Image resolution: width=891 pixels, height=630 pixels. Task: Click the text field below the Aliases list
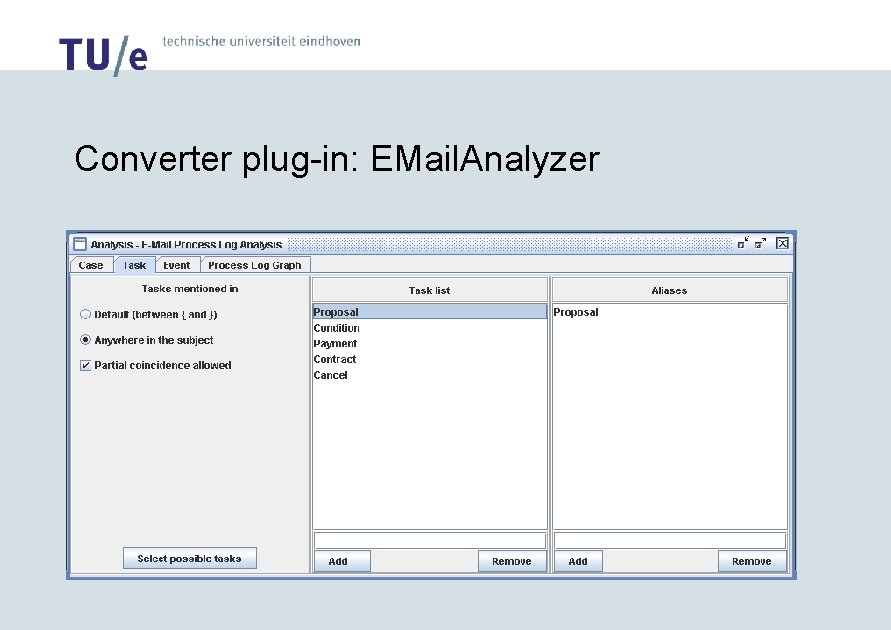(x=668, y=539)
